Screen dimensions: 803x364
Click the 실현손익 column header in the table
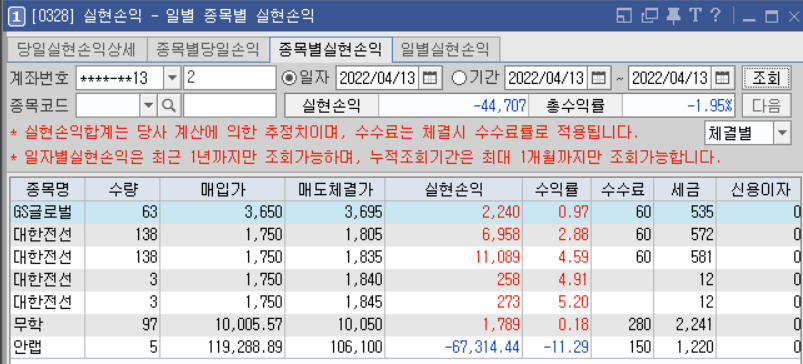click(x=453, y=190)
